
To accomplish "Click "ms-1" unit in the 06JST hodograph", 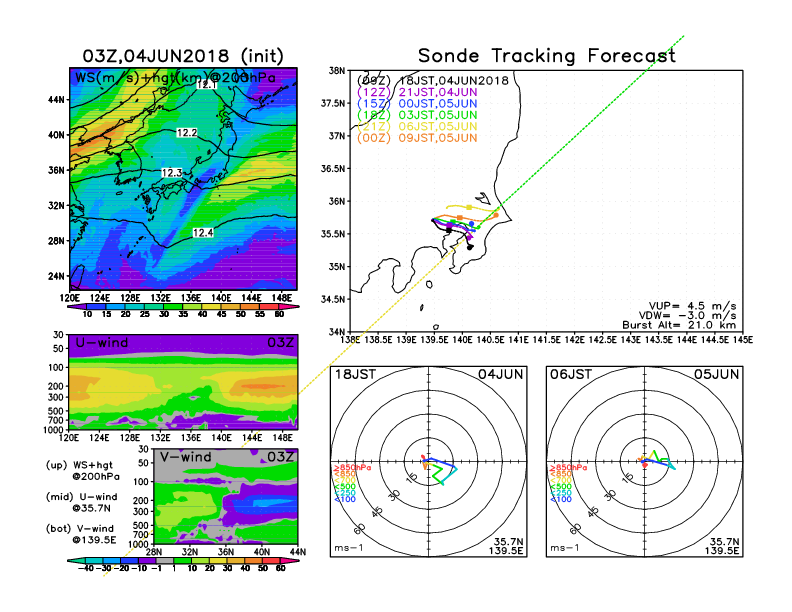I will point(565,548).
